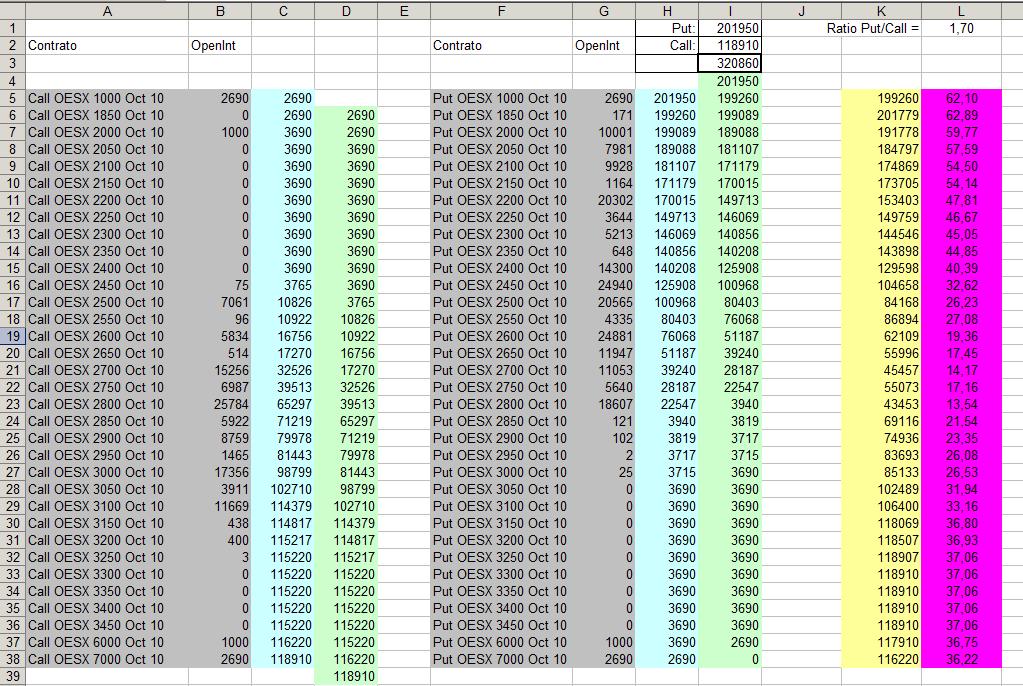The image size is (1023, 686).
Task: Click cell 'Put OESX 1000 Oct 10'
Action: pos(501,98)
